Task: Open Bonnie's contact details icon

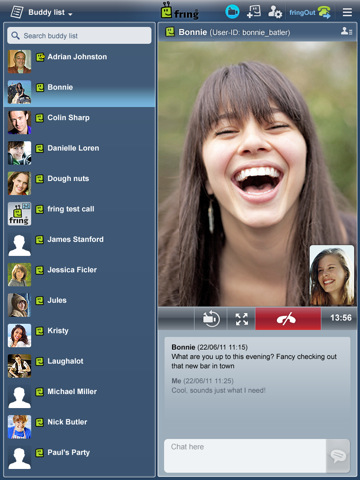Action: (347, 32)
